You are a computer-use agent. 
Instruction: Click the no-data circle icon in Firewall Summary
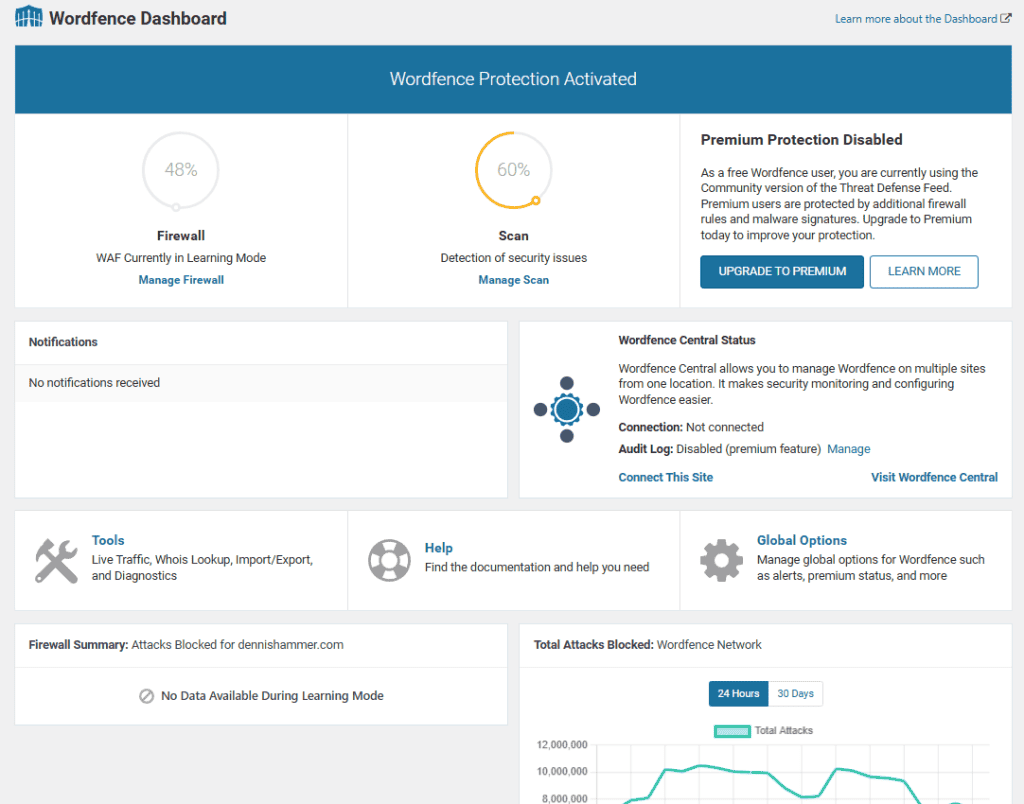click(x=146, y=696)
